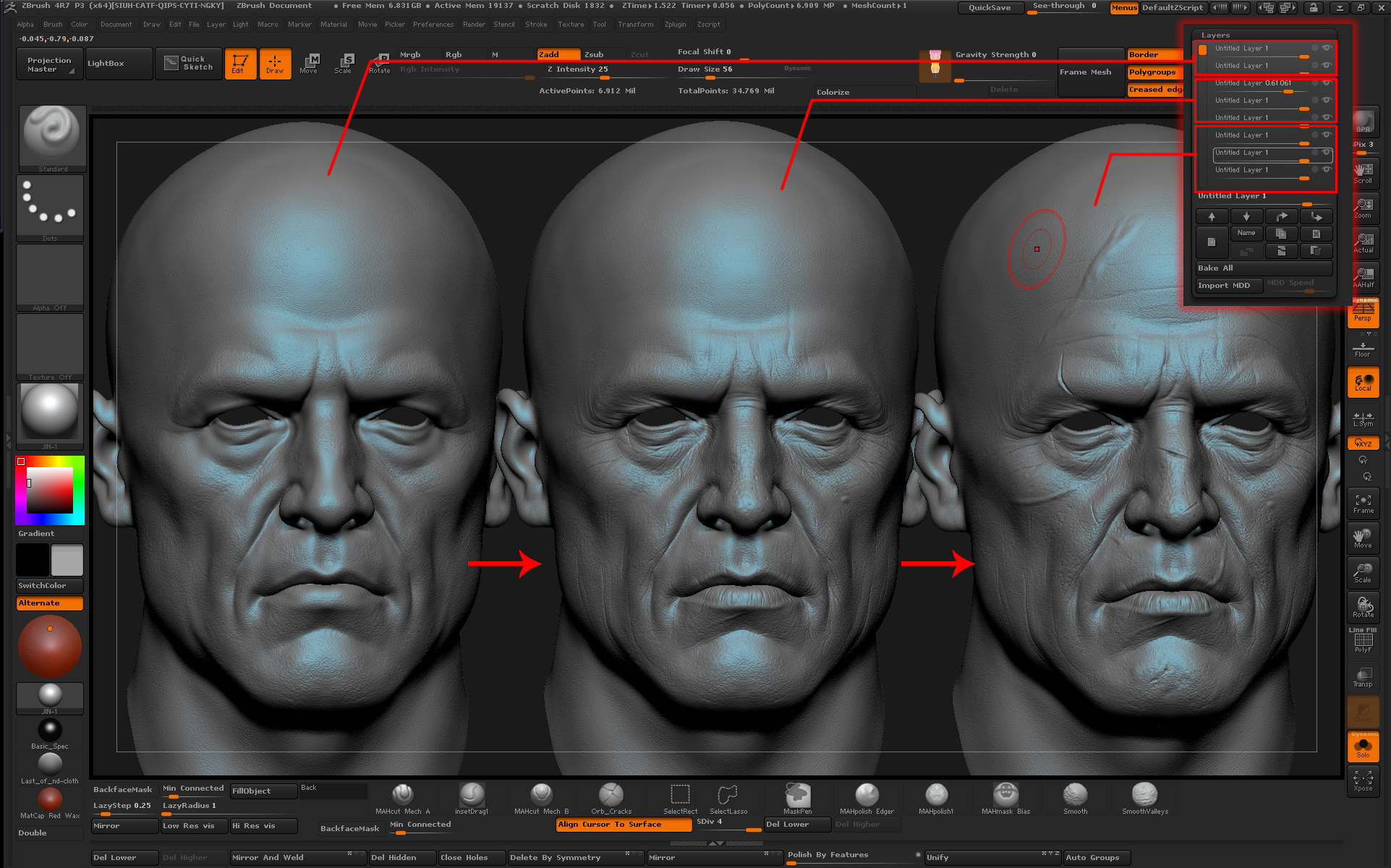1391x868 pixels.
Task: Open the Dots stroke picker
Action: pyautogui.click(x=50, y=208)
